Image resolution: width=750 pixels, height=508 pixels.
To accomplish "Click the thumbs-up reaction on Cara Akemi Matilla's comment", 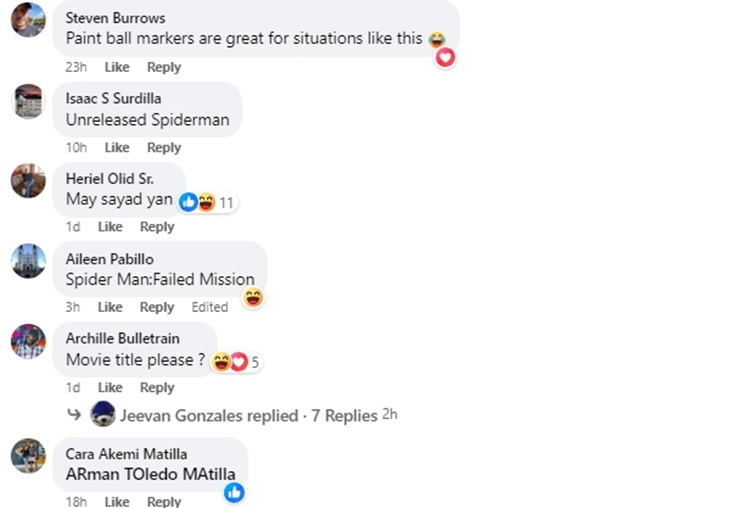I will [x=234, y=492].
